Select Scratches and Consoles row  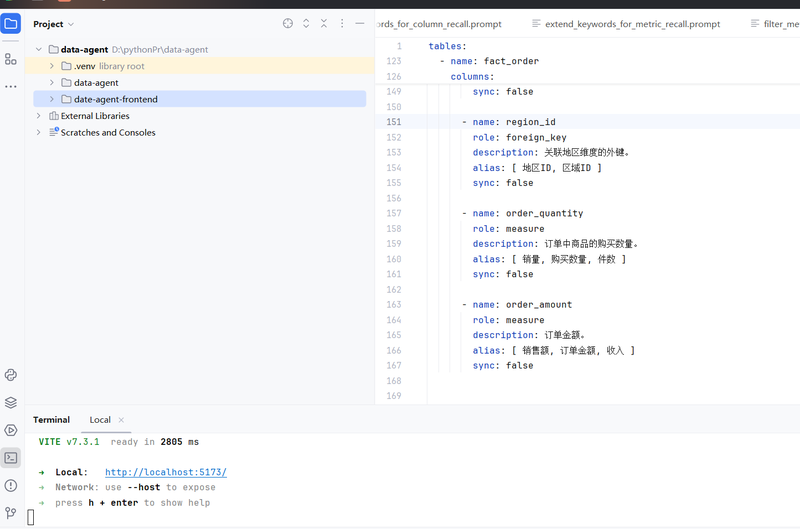coord(199,132)
